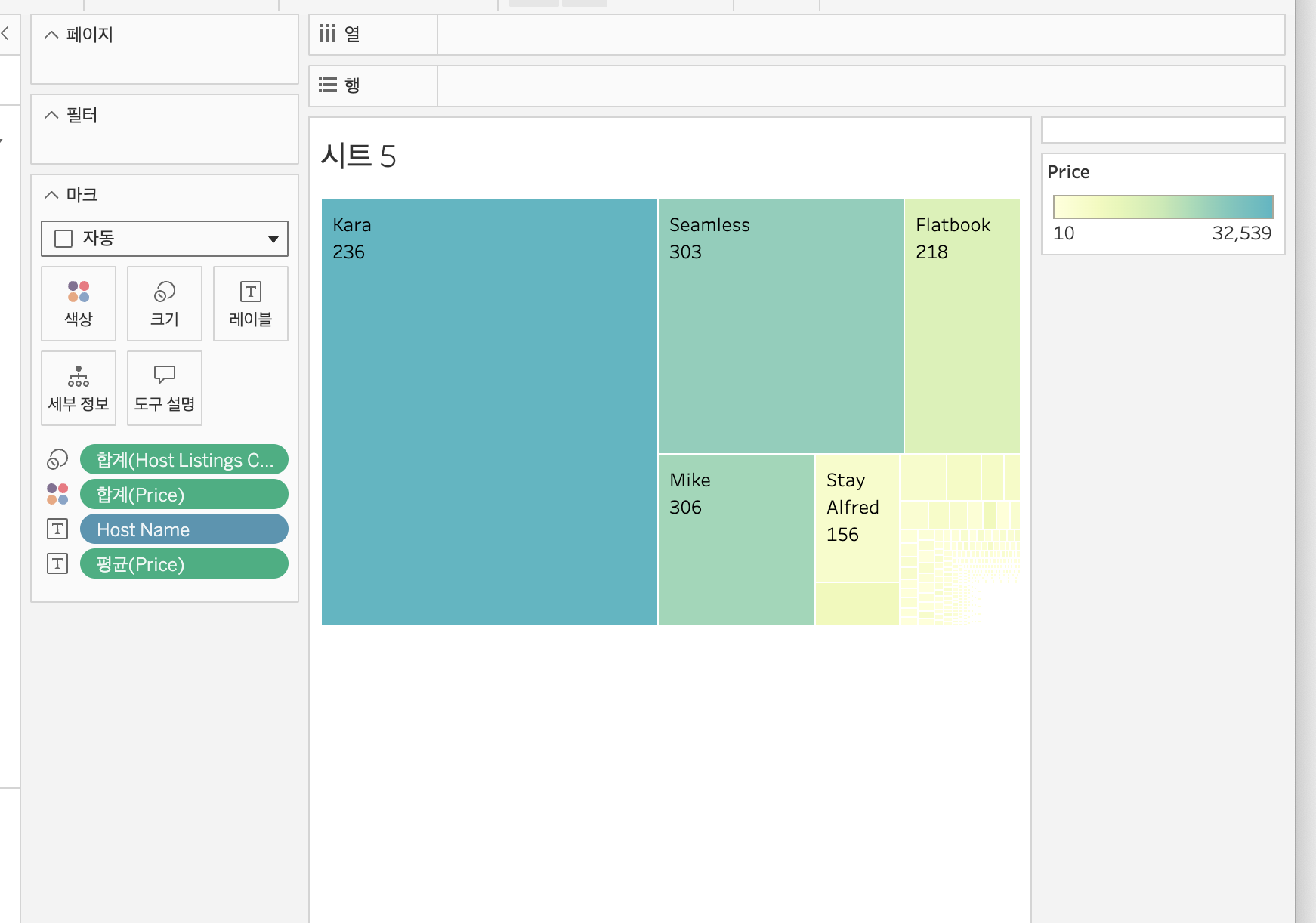
Task: Open the 세부 정보 (Detail) mark card
Action: [x=79, y=388]
